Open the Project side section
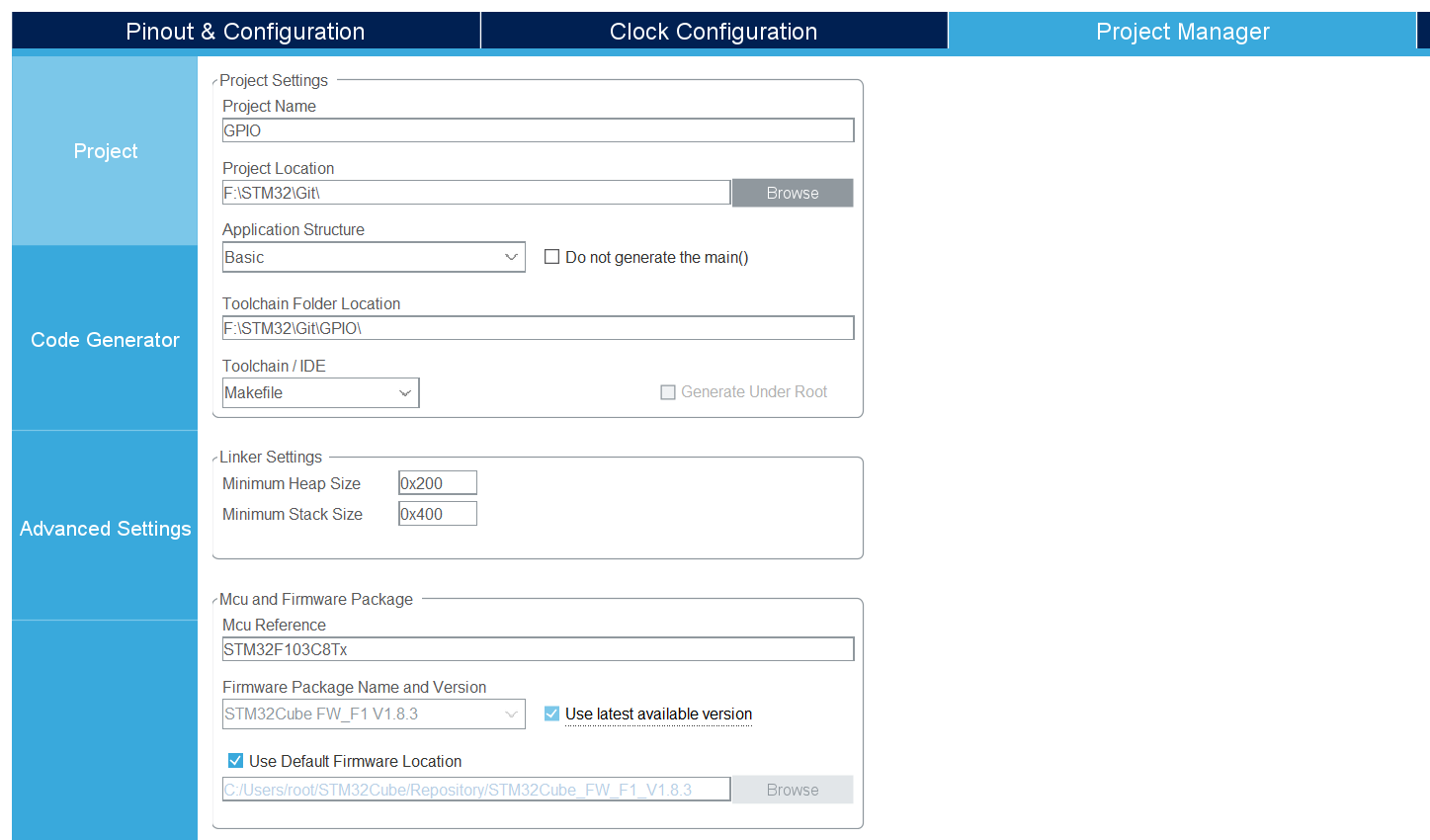Image resolution: width=1430 pixels, height=840 pixels. pyautogui.click(x=105, y=151)
